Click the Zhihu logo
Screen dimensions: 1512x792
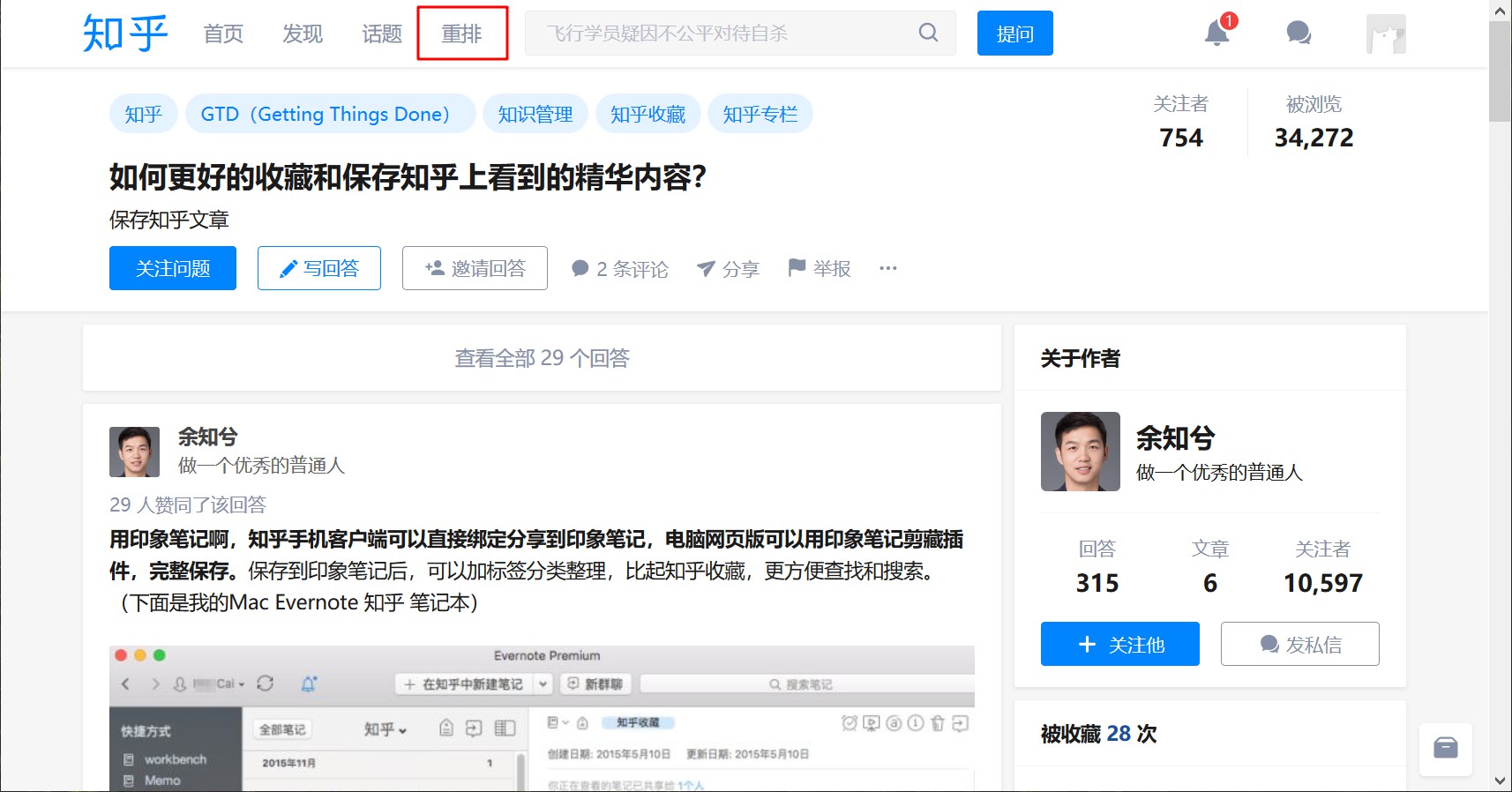(124, 34)
